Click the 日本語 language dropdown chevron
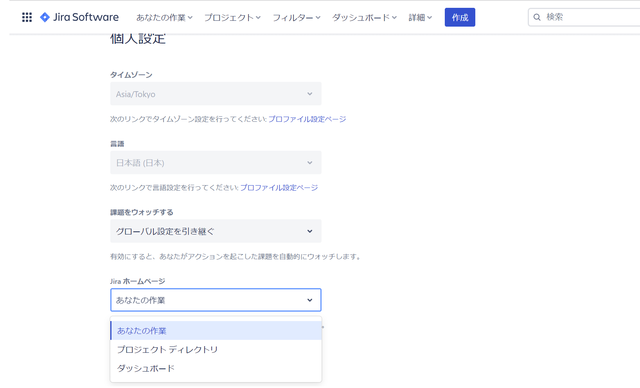 310,162
